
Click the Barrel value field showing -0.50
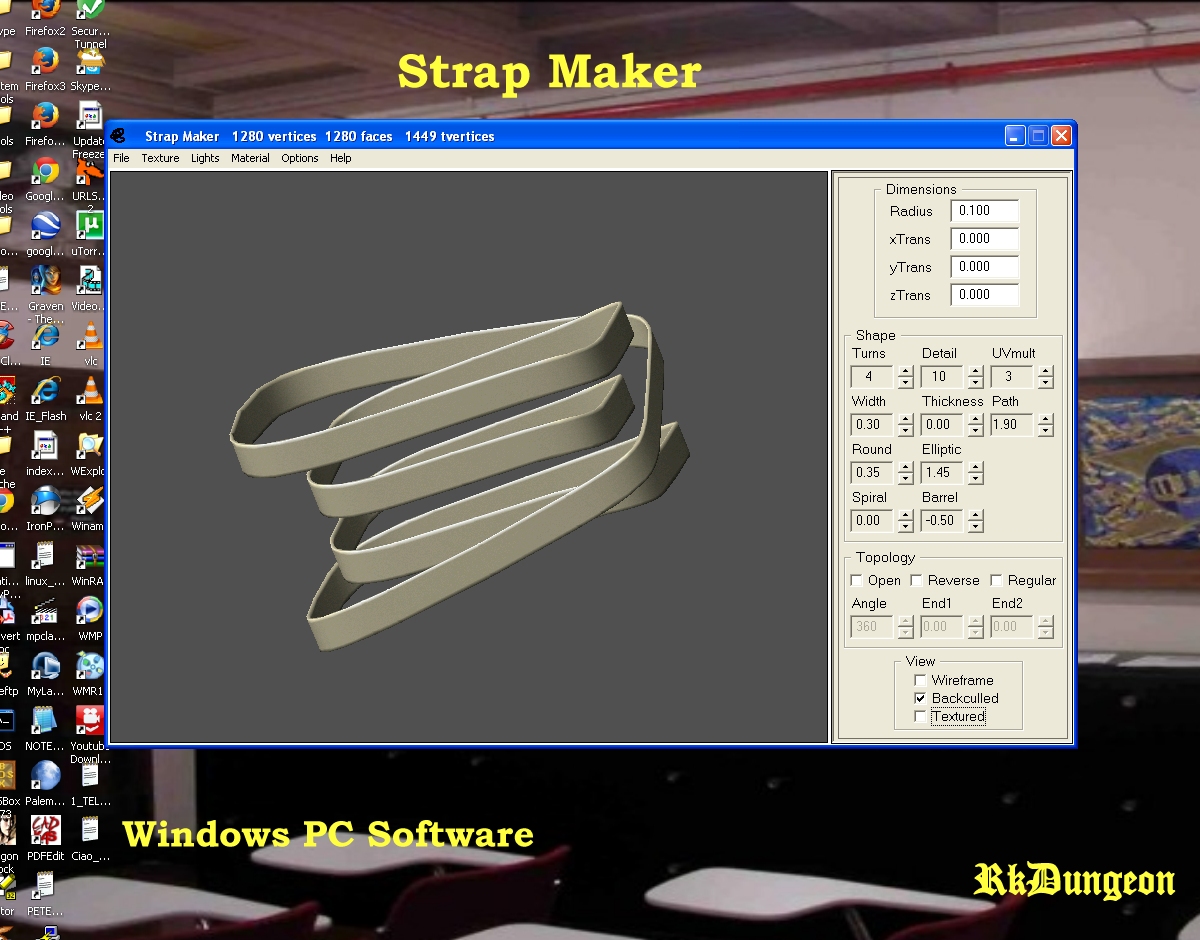[944, 521]
